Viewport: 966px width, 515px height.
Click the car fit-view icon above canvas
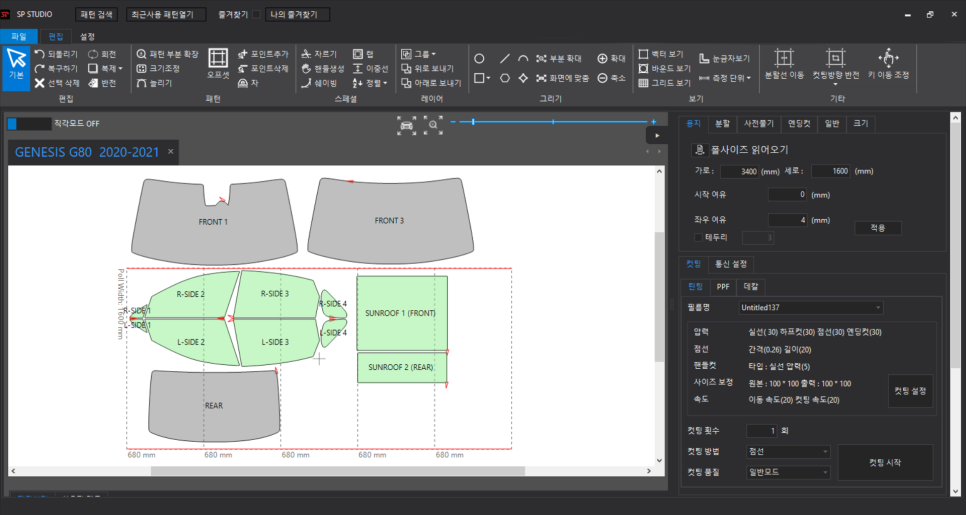[407, 124]
